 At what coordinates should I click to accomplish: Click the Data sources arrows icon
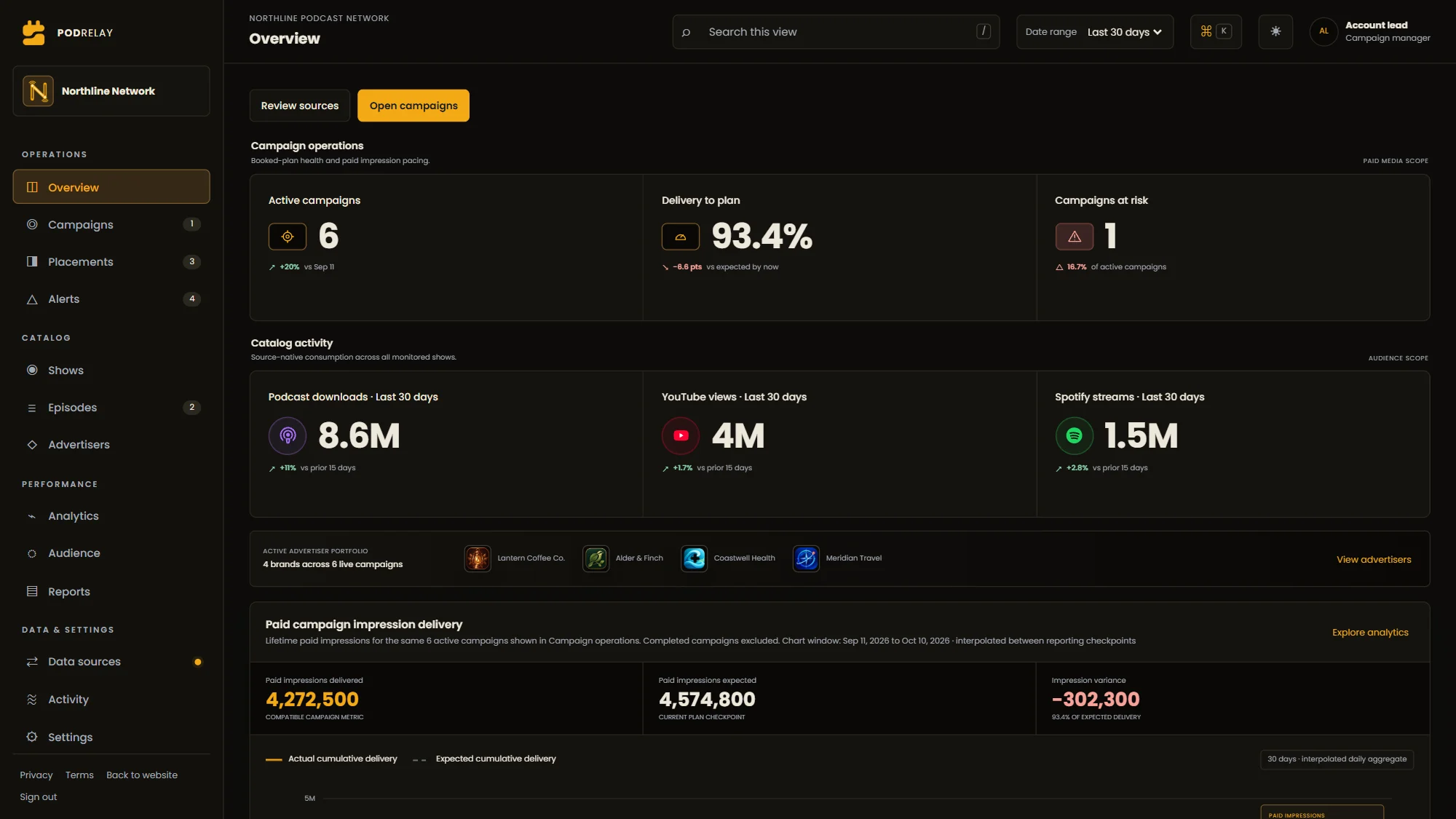tap(32, 662)
